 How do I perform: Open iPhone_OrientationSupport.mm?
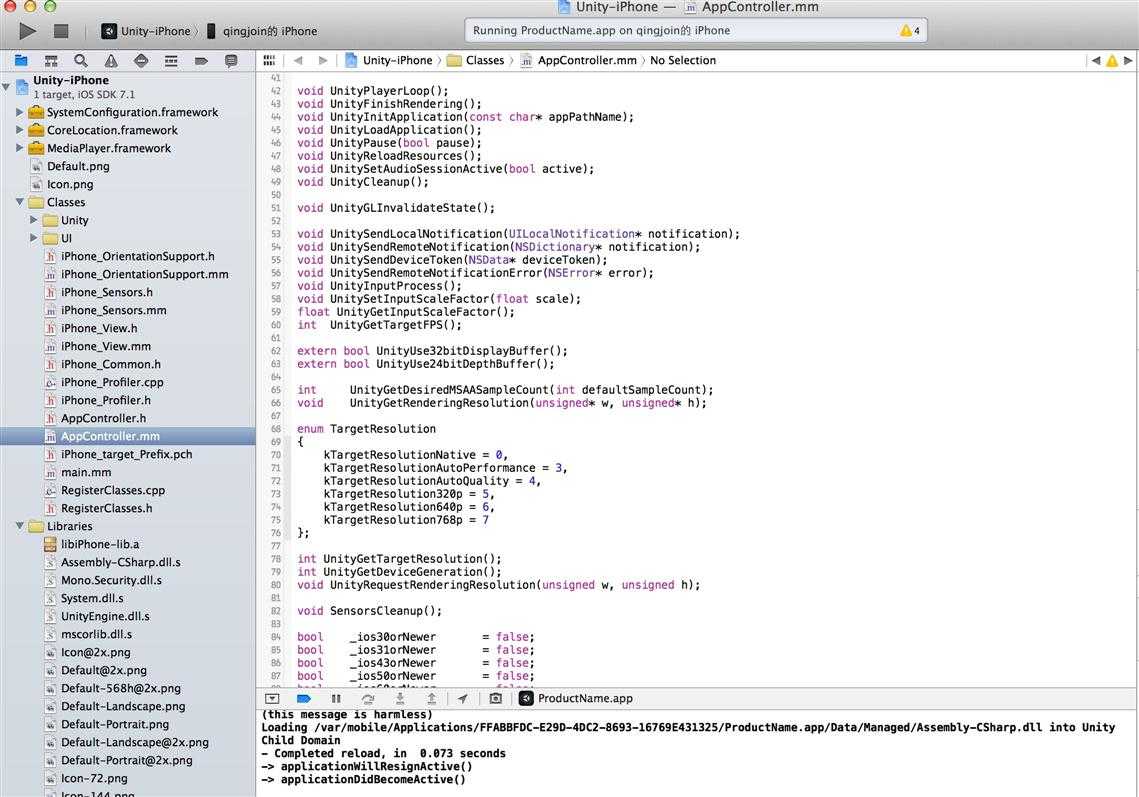tap(145, 274)
